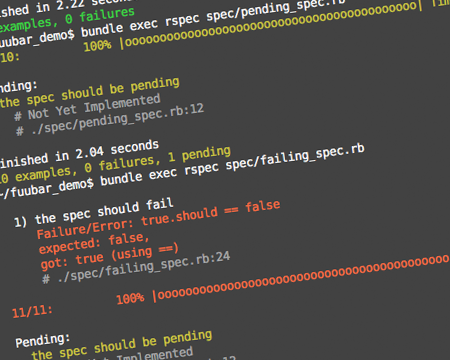Click the path "# ./spec/pending_spec.rb:12"
450x360 pixels.
tap(110, 120)
